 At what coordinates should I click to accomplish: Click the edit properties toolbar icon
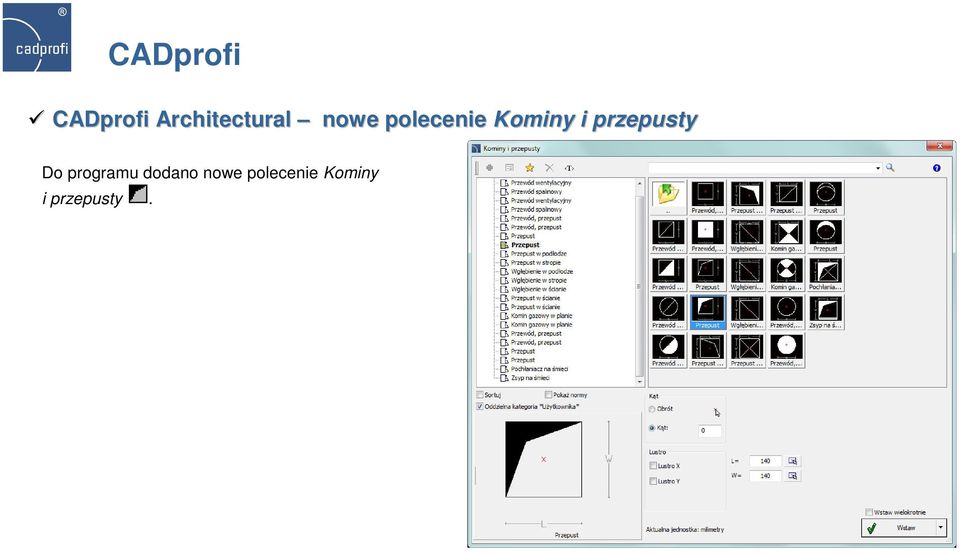pos(509,168)
